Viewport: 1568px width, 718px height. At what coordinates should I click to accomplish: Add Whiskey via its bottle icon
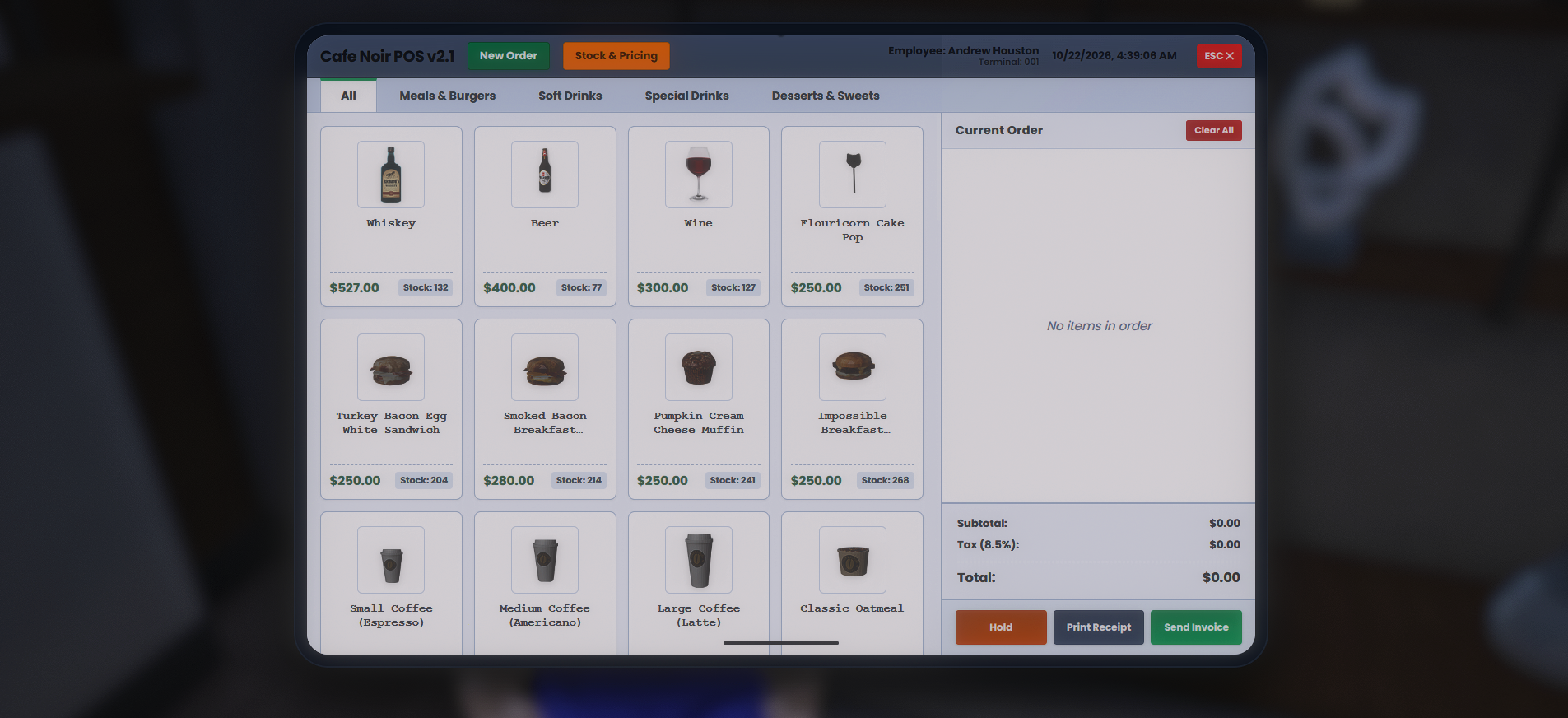[x=391, y=175]
